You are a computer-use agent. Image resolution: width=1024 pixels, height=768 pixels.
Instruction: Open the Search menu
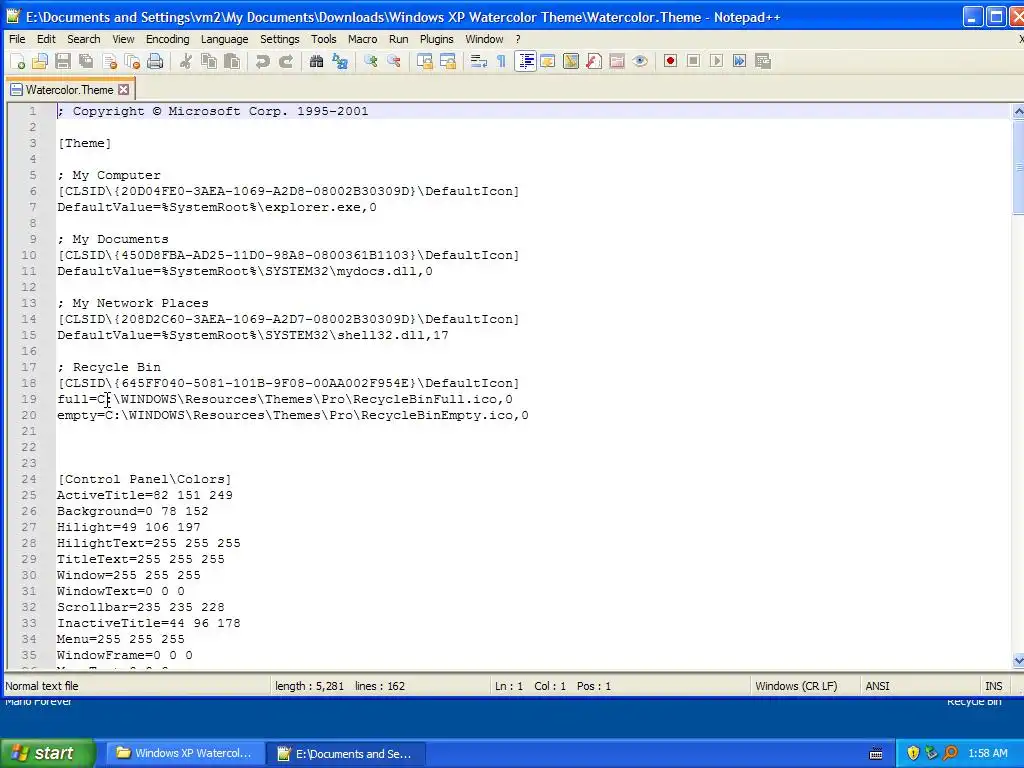84,39
